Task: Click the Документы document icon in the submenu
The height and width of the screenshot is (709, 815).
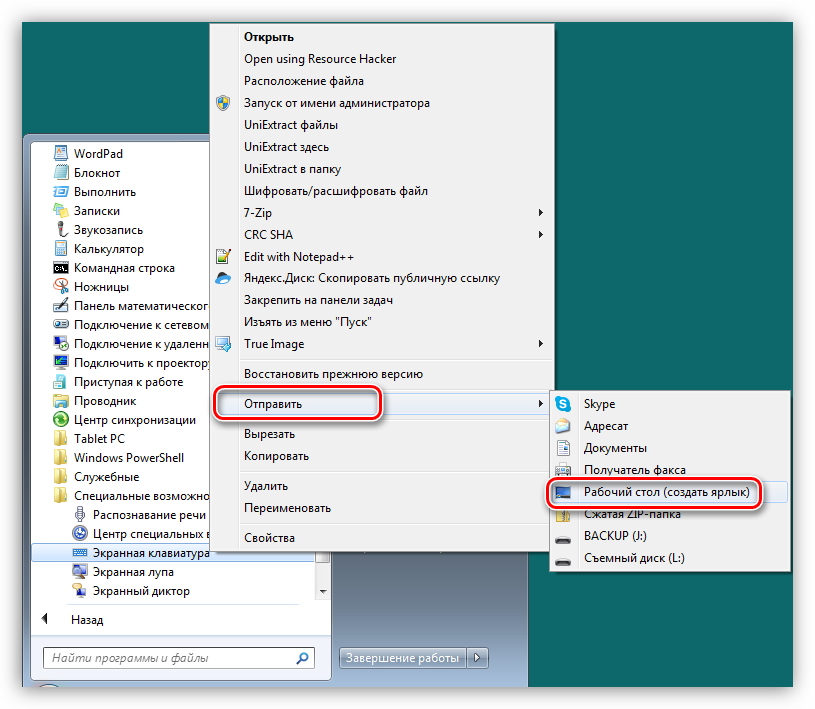Action: (x=563, y=448)
